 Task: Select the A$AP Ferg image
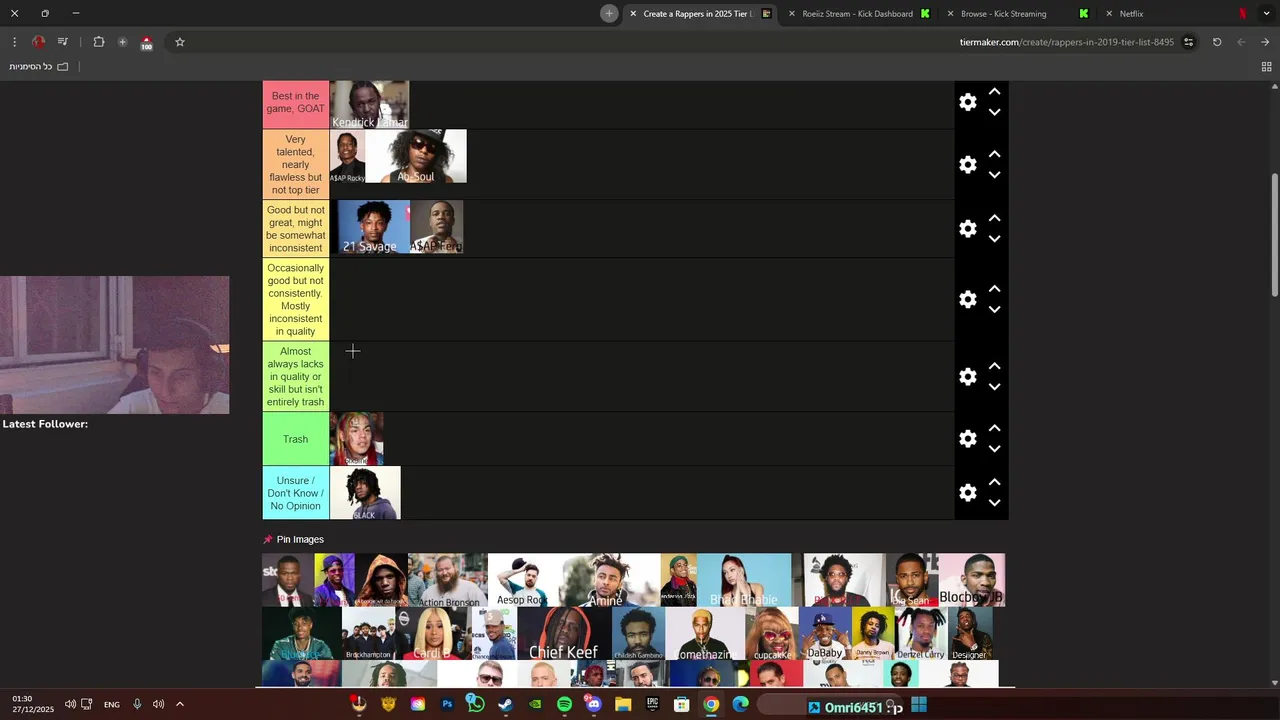pos(436,227)
